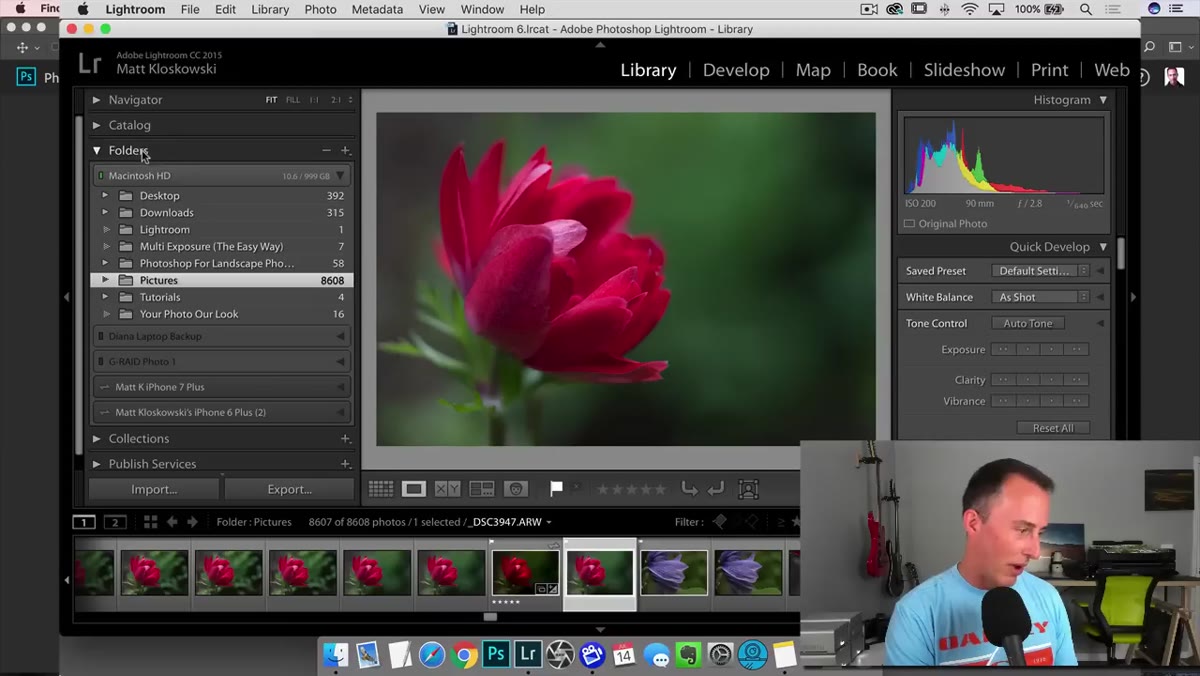This screenshot has height=676, width=1200.
Task: Set Navigator zoom to FILL
Action: click(x=292, y=100)
